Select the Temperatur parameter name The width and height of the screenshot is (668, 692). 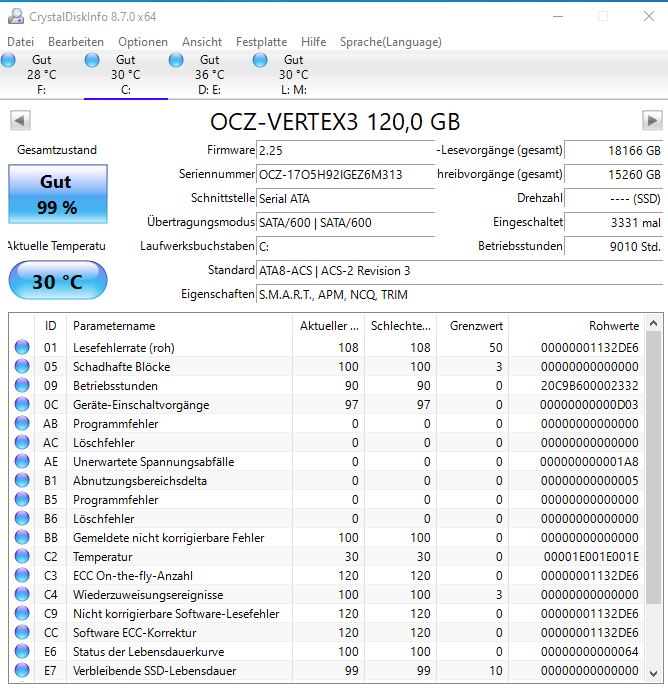tap(102, 557)
